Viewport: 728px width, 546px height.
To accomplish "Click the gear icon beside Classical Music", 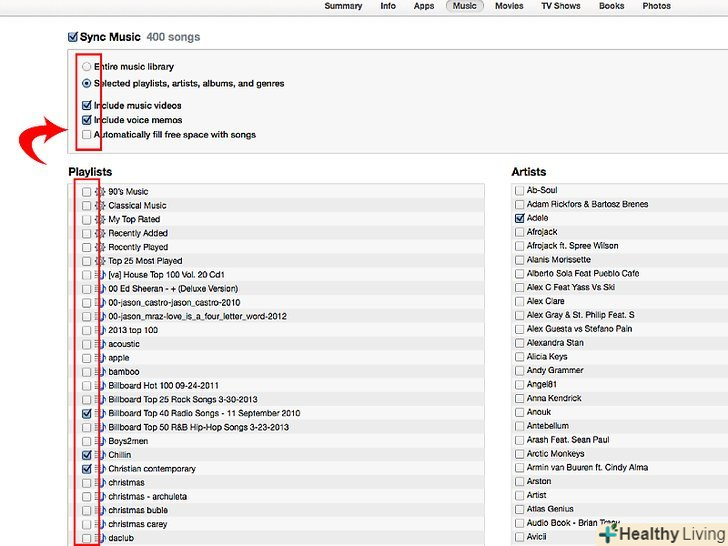I will 100,206.
